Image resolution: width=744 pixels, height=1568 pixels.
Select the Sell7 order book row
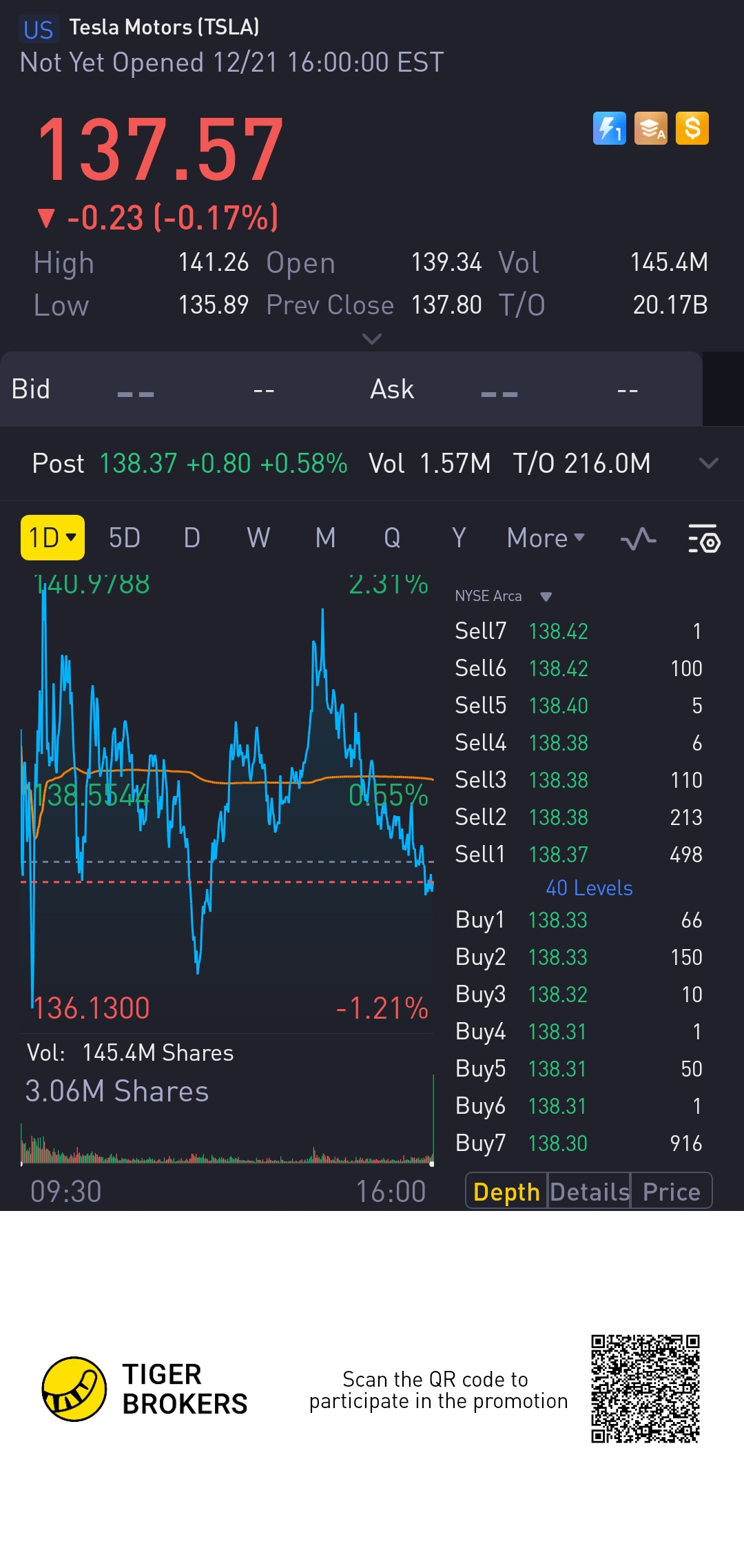[x=579, y=631]
